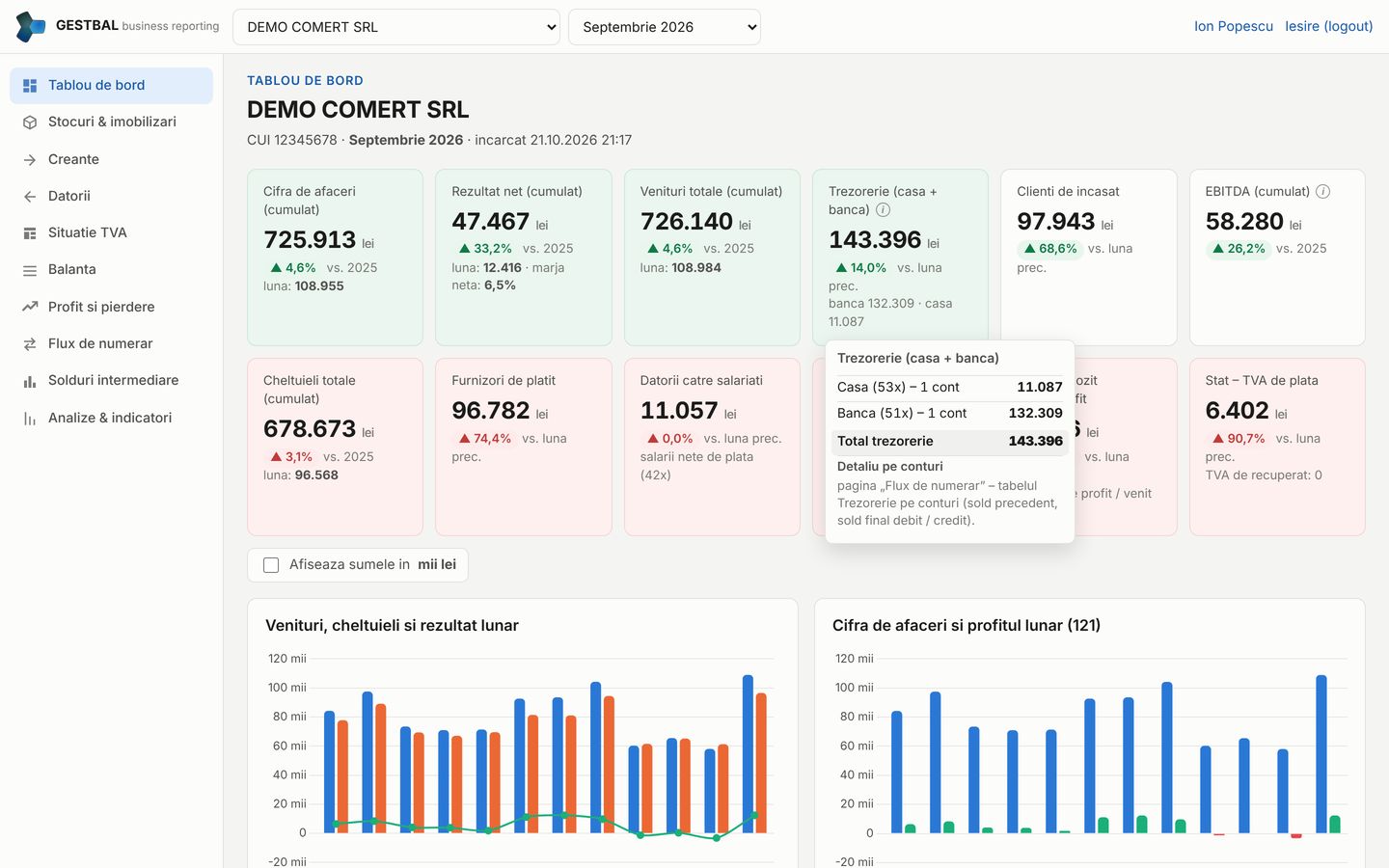Click the info icon next to EBITDA
Image resolution: width=1389 pixels, height=868 pixels.
tap(1323, 191)
